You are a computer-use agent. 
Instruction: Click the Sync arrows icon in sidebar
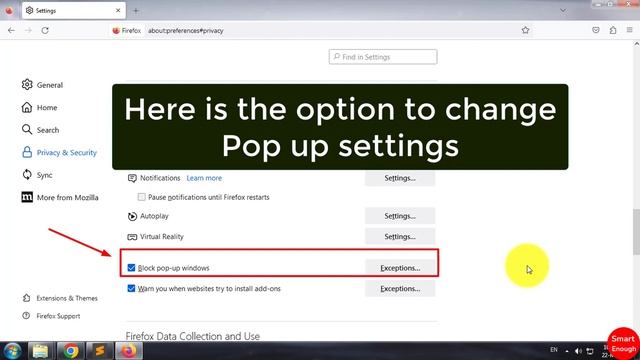[x=27, y=175]
